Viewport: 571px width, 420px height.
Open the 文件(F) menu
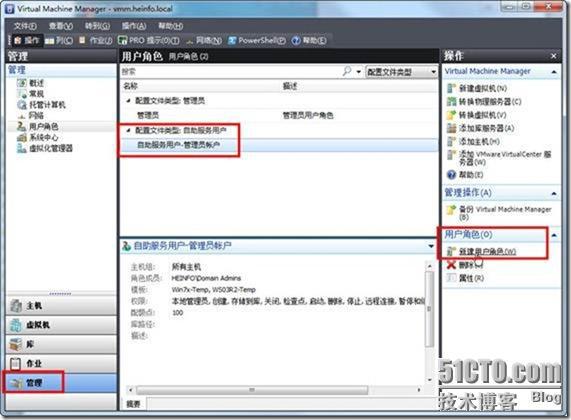tap(25, 26)
